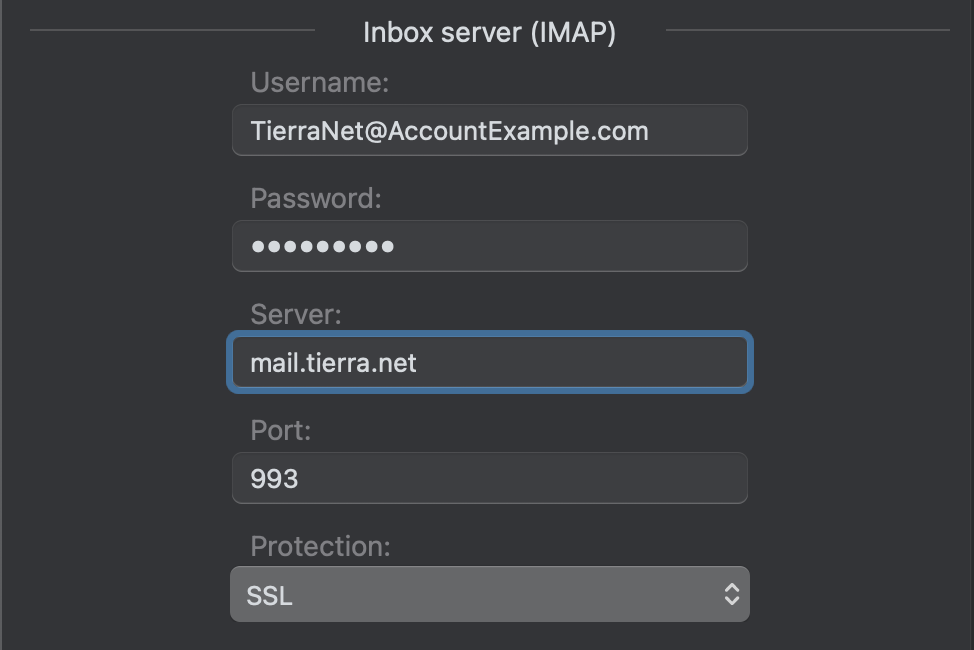
Task: Click the Server field with mail.tierra.net
Action: 489,362
